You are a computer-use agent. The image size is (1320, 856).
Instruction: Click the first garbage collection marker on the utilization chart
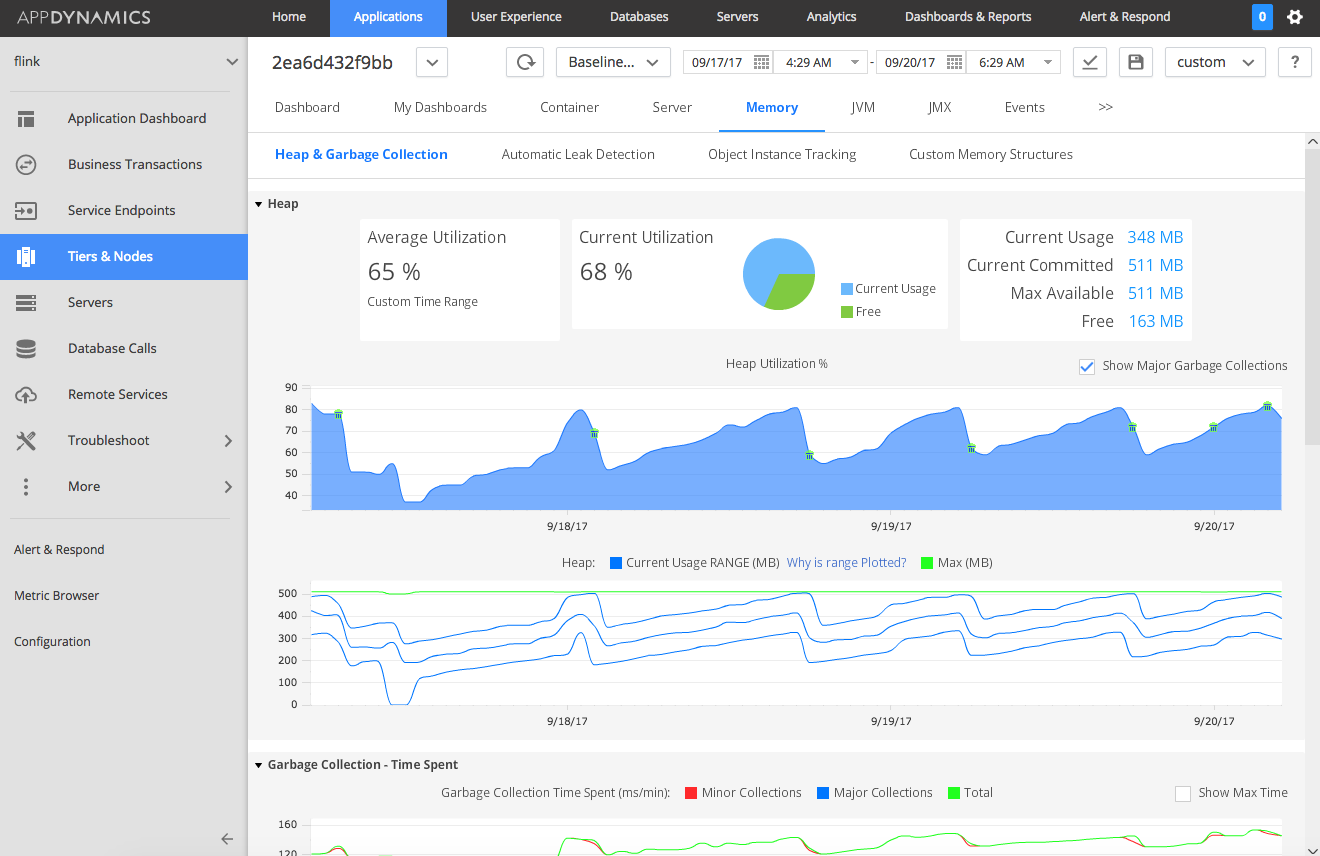coord(338,414)
